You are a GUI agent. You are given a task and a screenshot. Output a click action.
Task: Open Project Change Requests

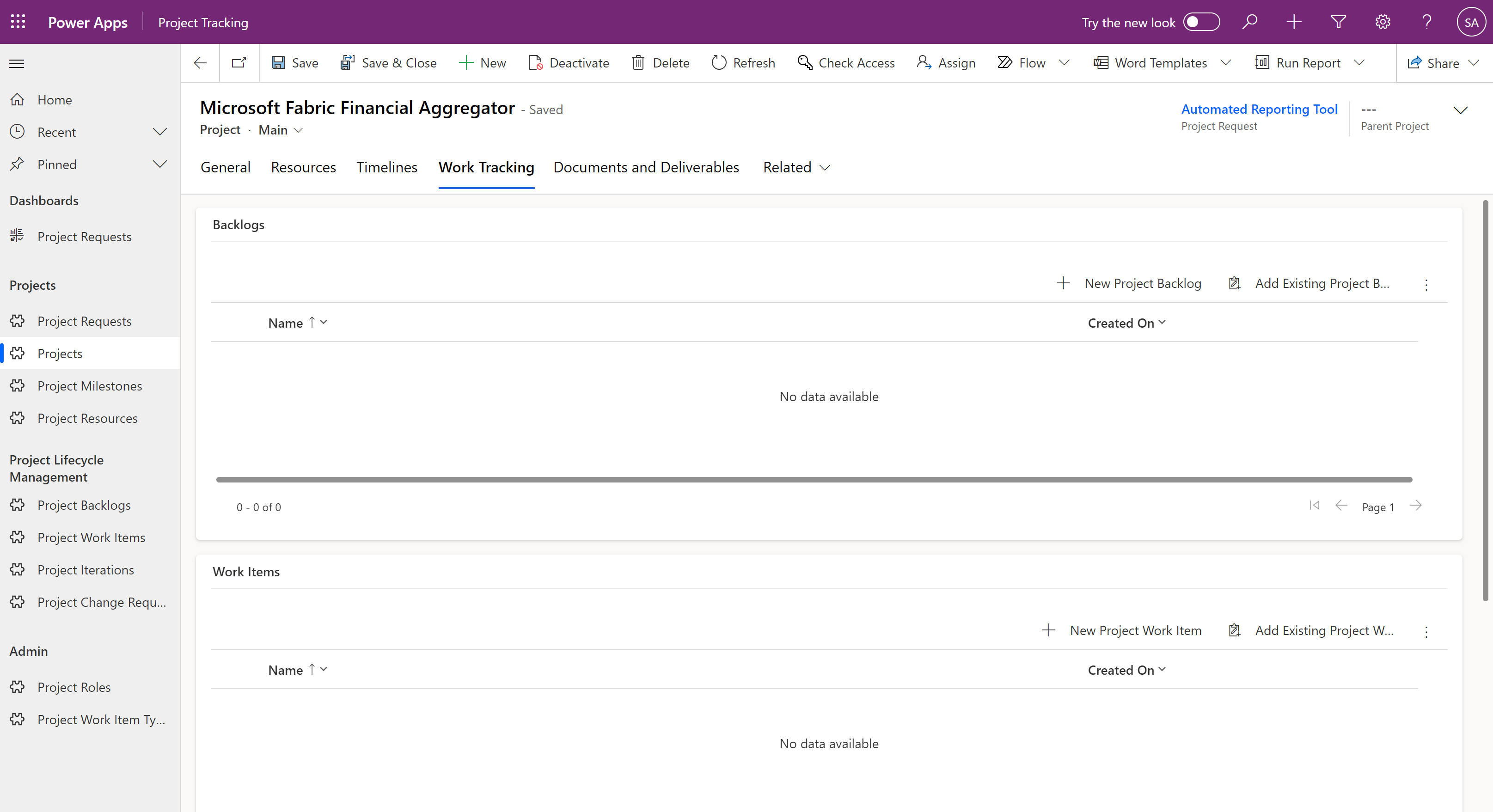tap(91, 603)
